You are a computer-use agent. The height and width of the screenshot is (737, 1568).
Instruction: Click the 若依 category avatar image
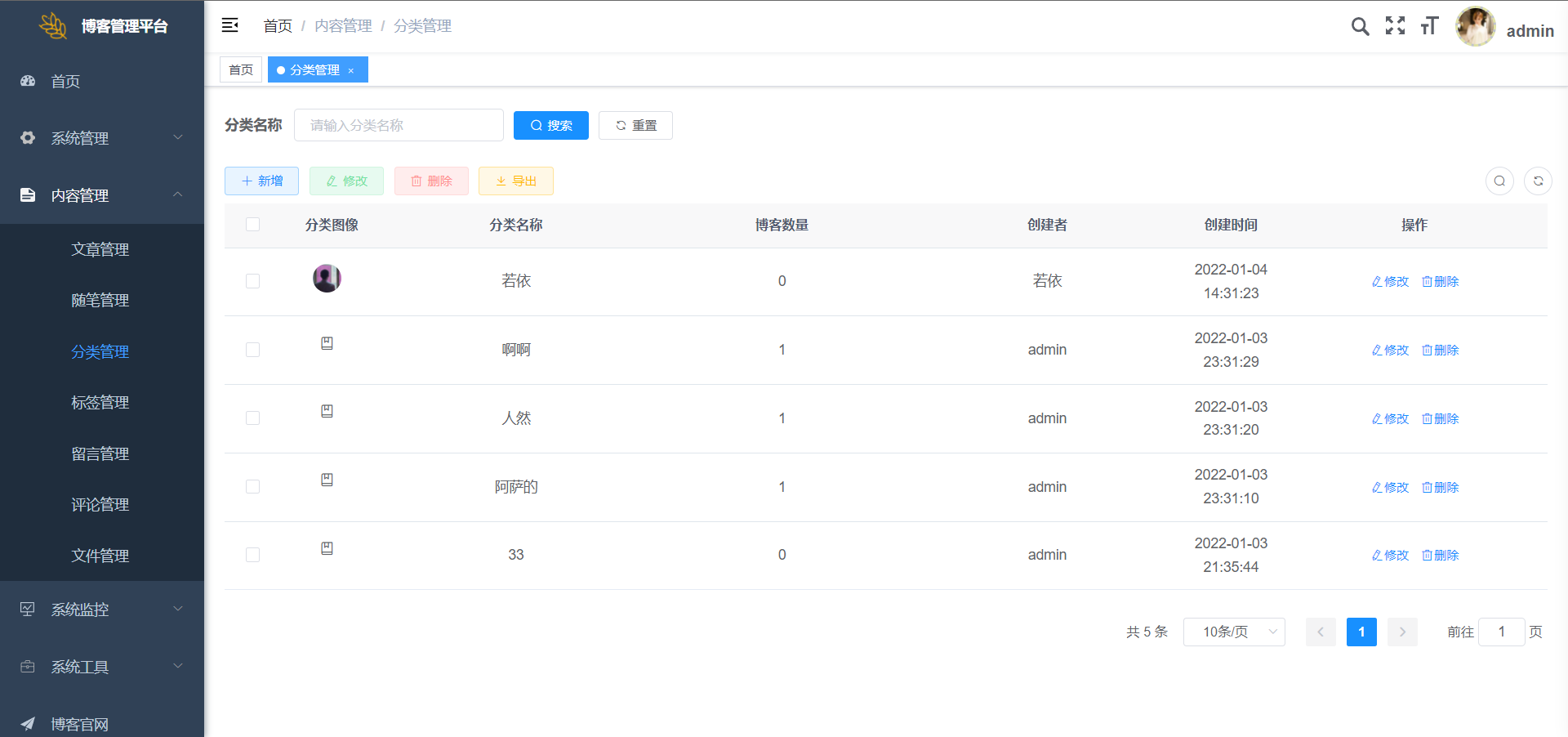[327, 279]
